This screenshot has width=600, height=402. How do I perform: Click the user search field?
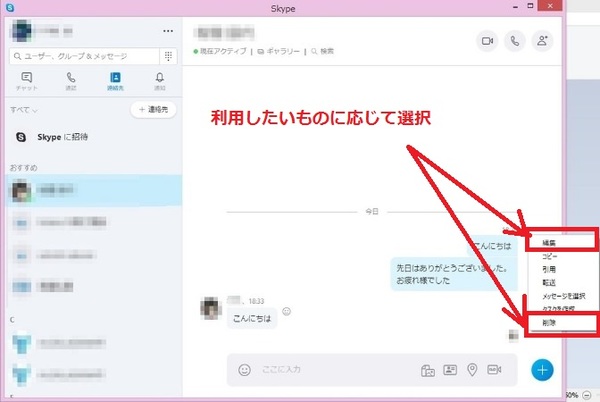click(x=85, y=56)
